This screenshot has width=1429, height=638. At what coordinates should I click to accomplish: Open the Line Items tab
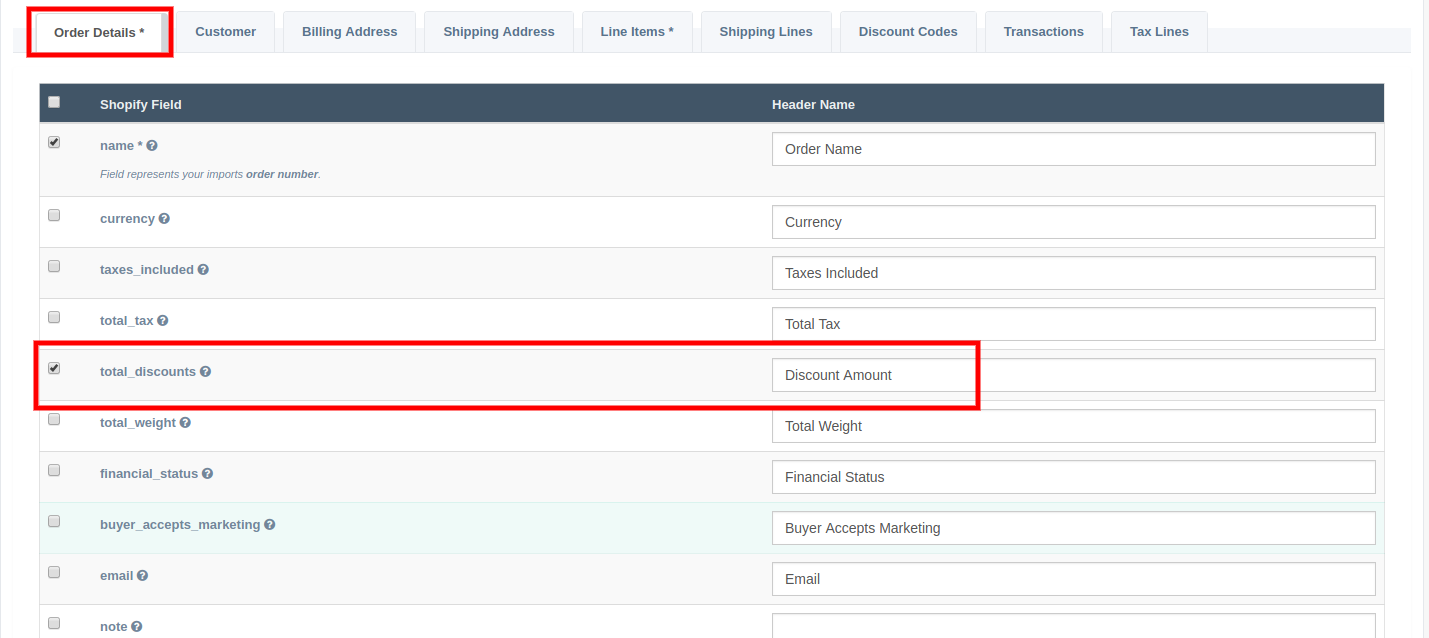pyautogui.click(x=637, y=32)
